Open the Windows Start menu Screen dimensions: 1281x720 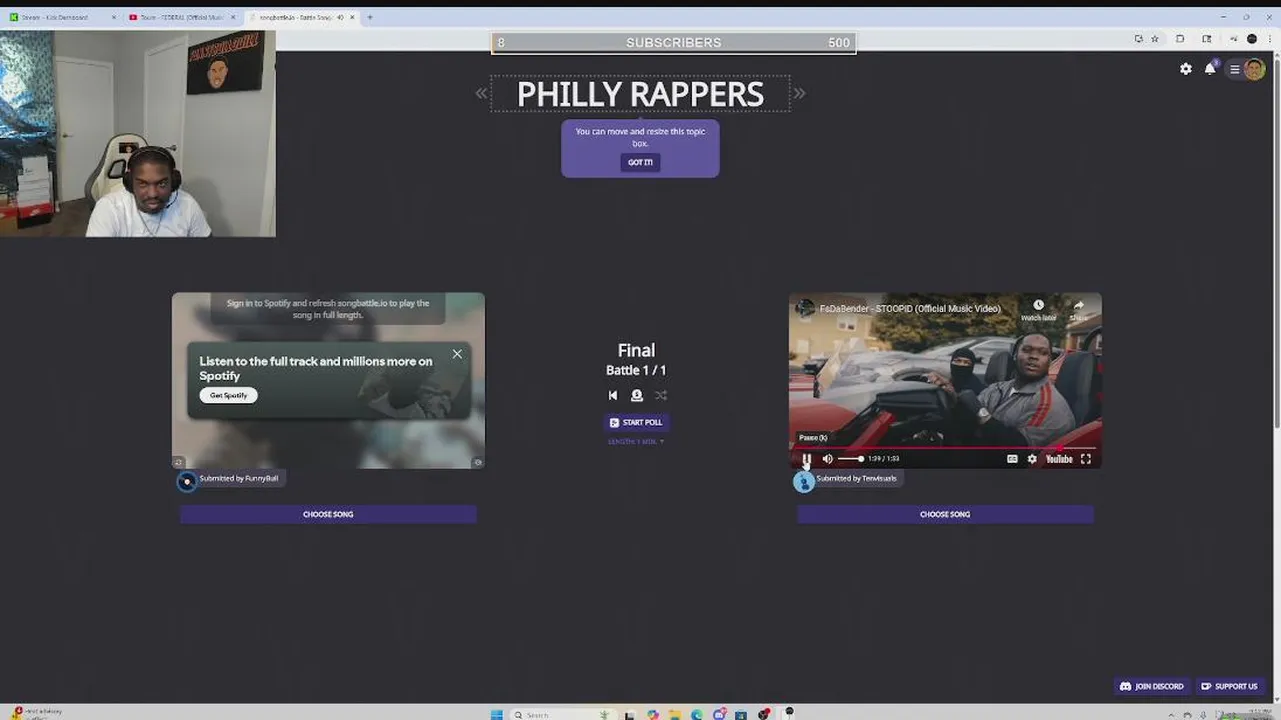click(496, 714)
